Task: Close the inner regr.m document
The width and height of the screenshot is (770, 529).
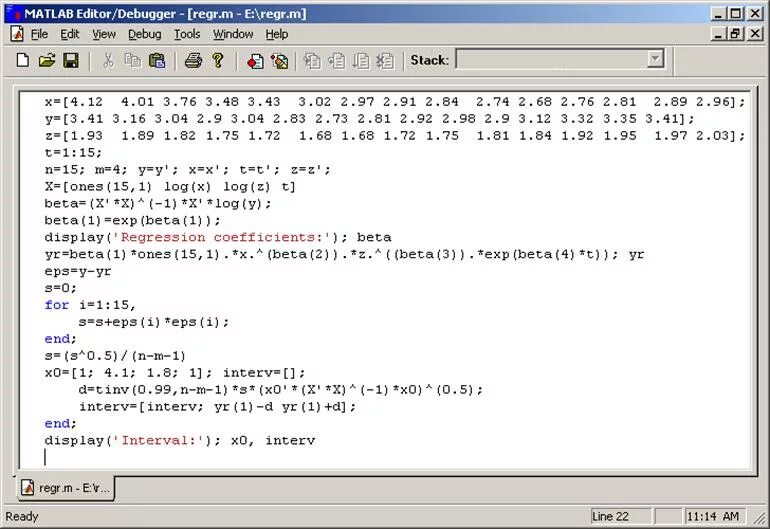Action: pyautogui.click(x=755, y=34)
